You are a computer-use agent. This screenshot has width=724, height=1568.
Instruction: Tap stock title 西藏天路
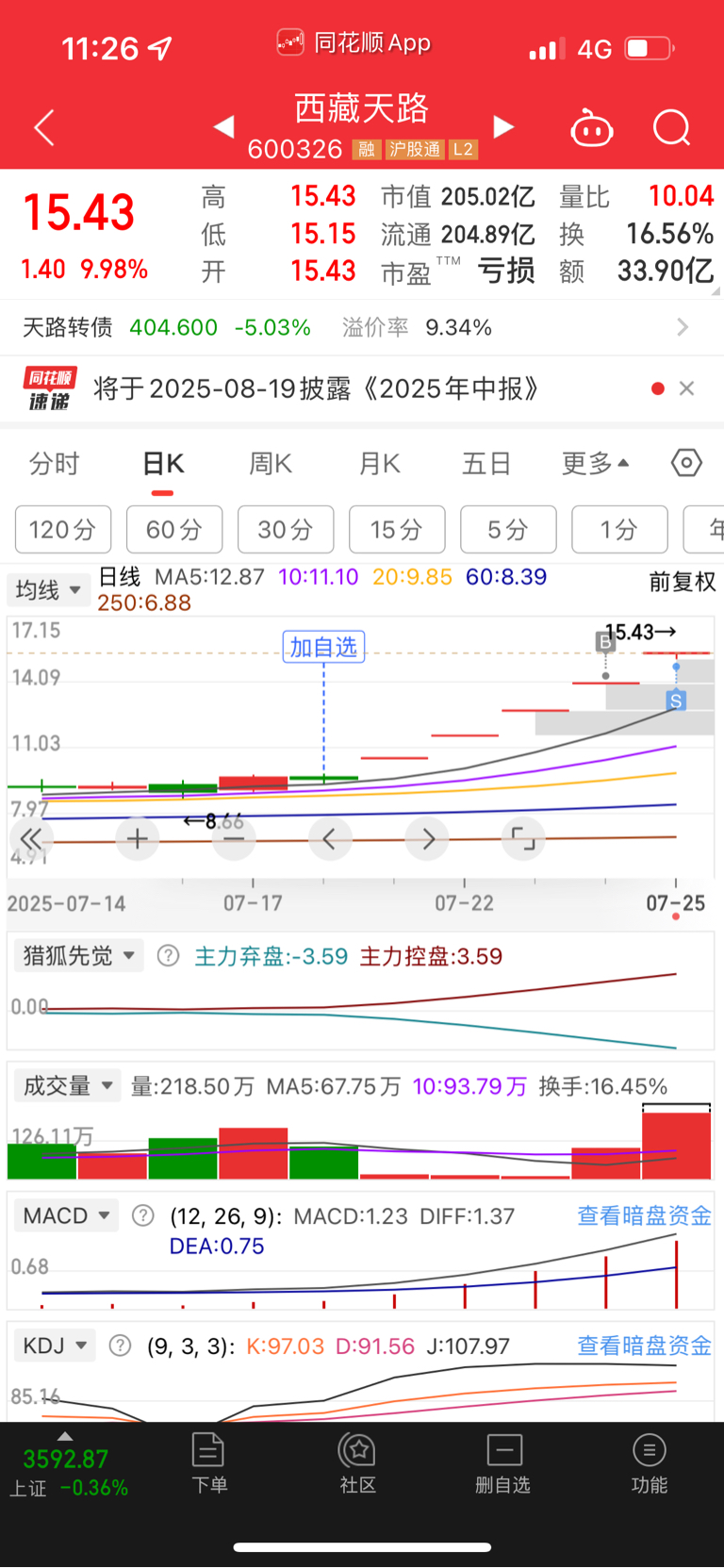(x=362, y=108)
